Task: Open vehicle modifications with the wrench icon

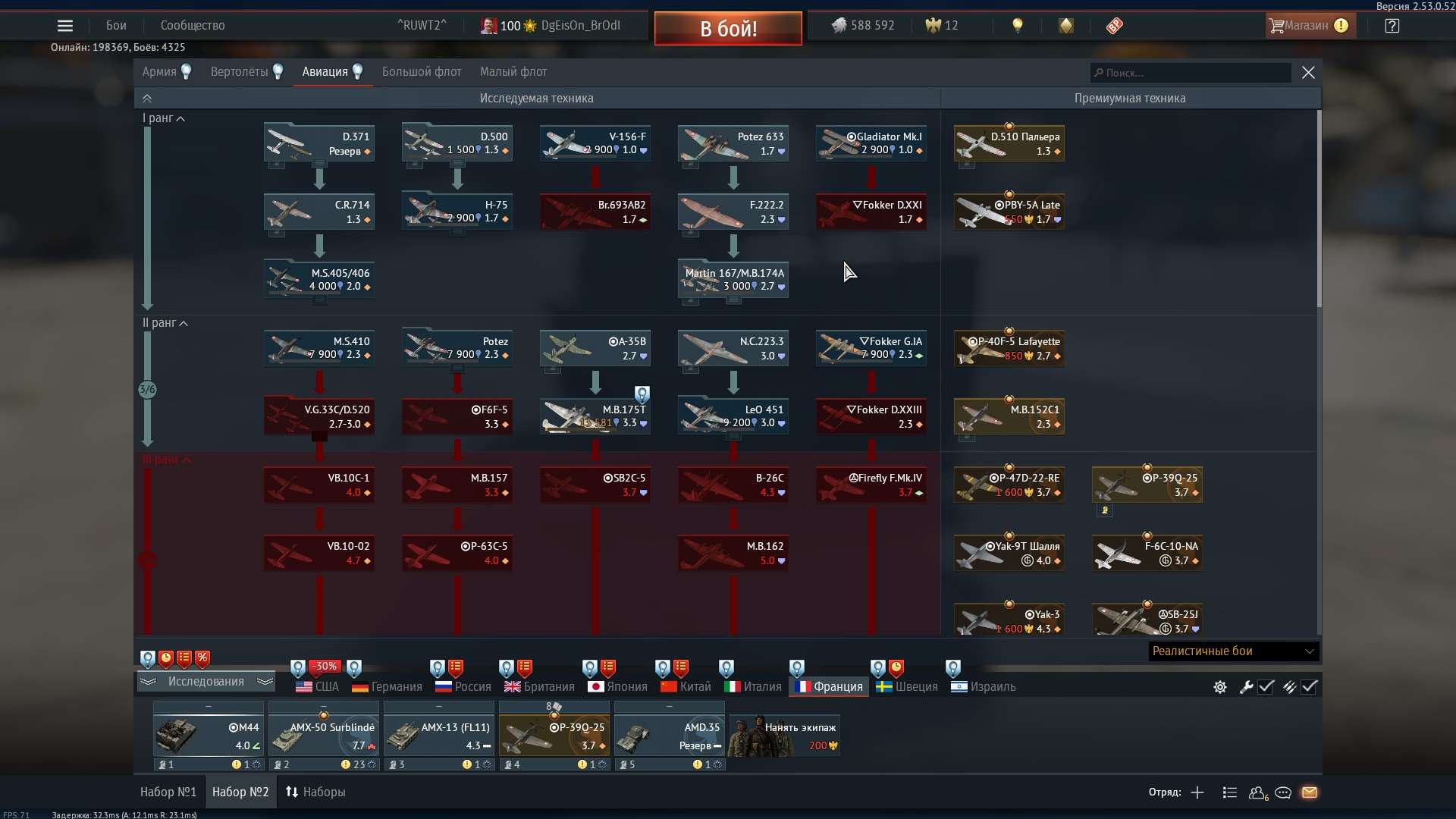Action: coord(1247,687)
